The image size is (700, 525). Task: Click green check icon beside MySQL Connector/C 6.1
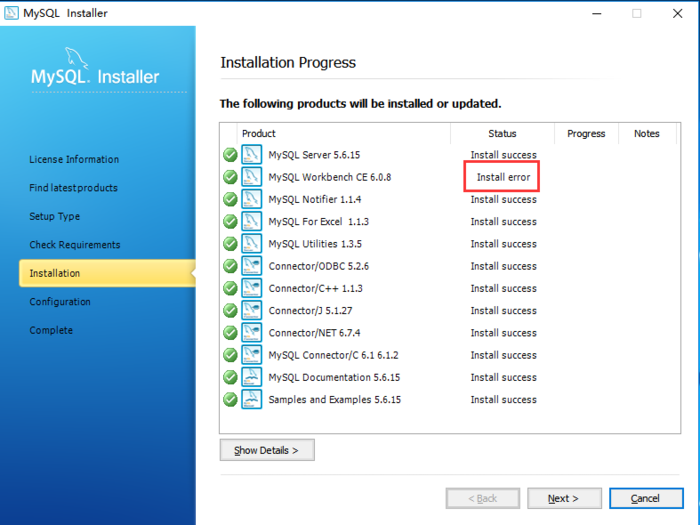click(x=230, y=355)
